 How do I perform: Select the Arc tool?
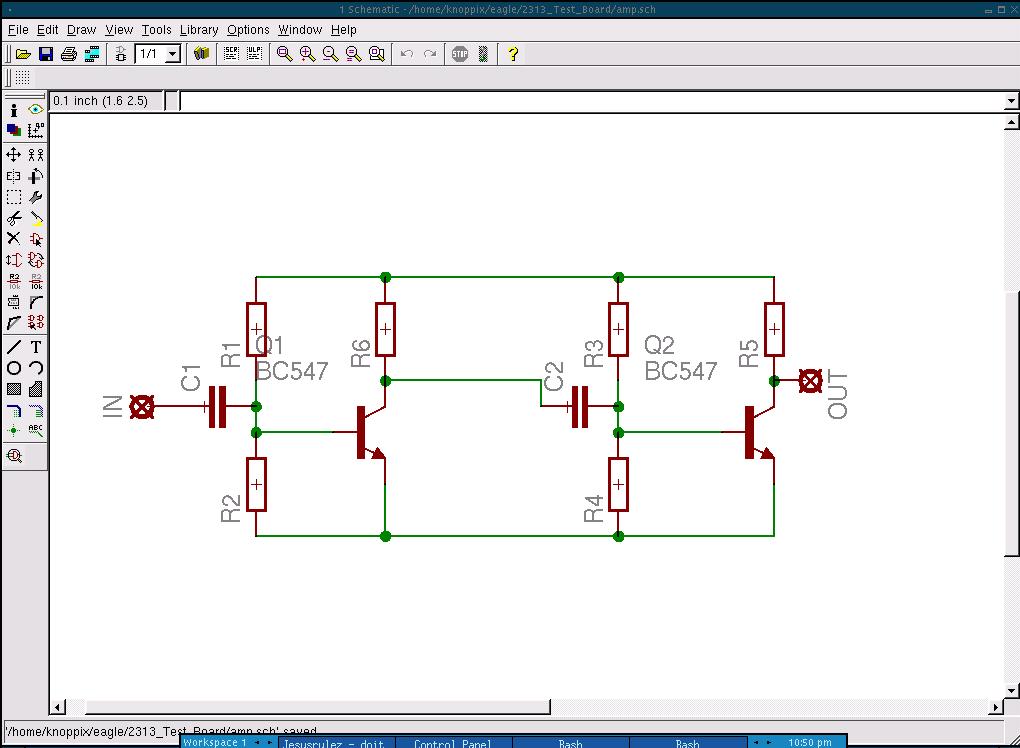(x=36, y=368)
